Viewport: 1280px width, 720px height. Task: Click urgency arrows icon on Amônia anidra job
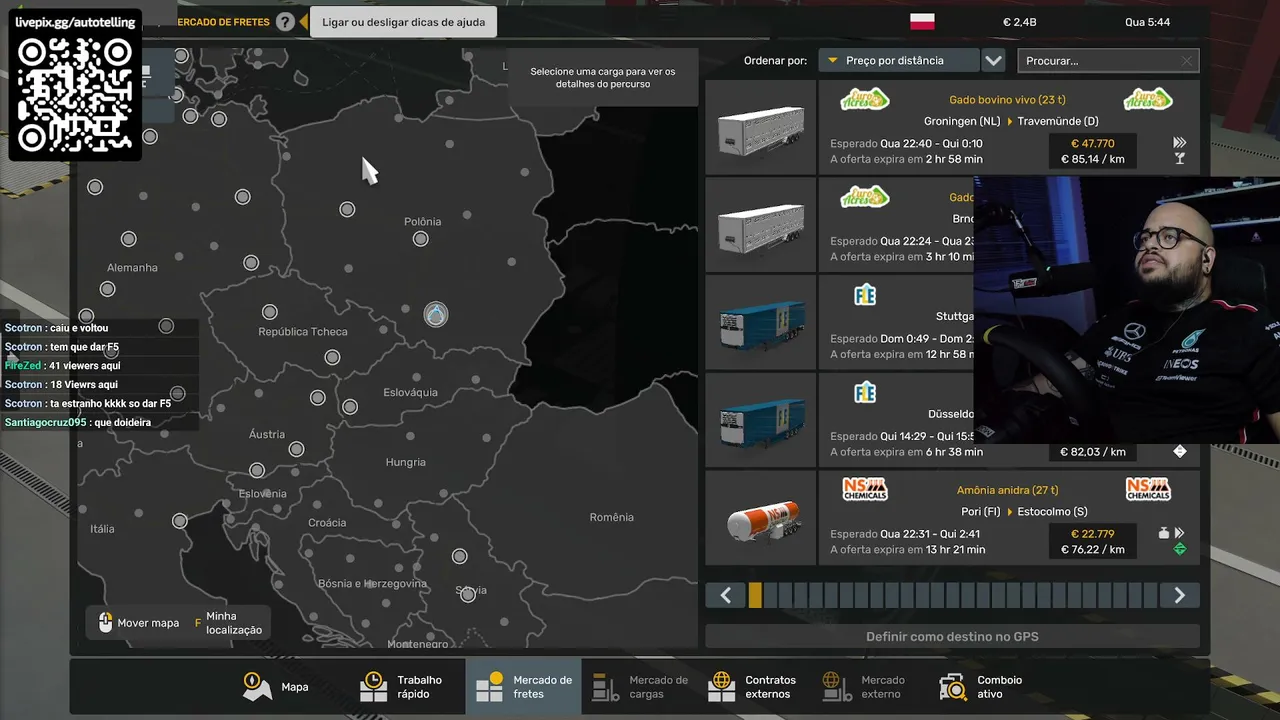click(x=1180, y=533)
